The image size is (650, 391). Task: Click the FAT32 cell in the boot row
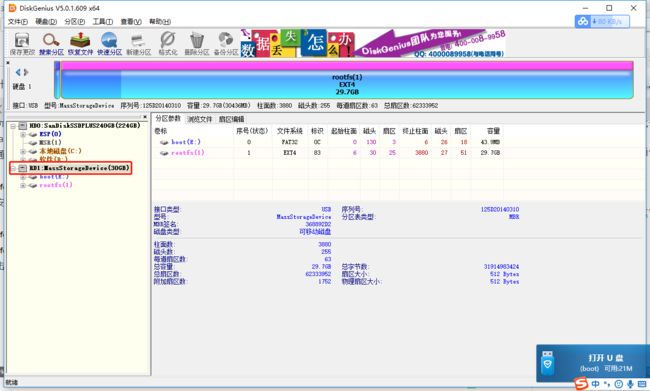pos(290,142)
